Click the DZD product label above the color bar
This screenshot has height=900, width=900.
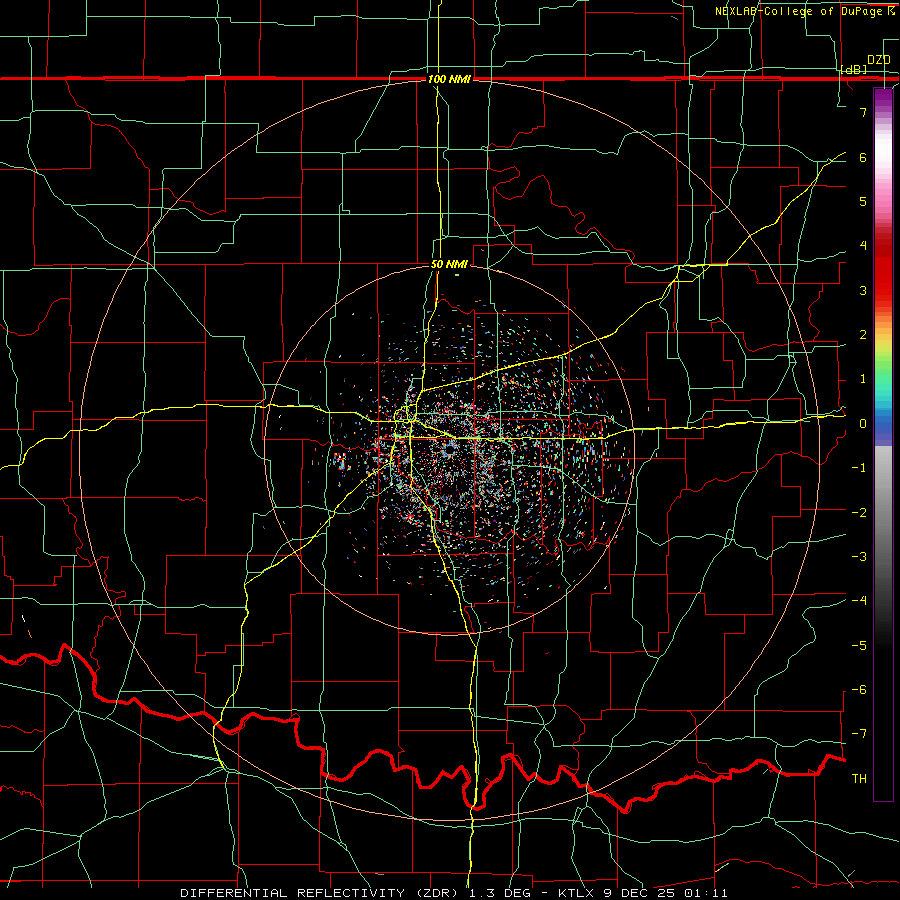(x=879, y=60)
